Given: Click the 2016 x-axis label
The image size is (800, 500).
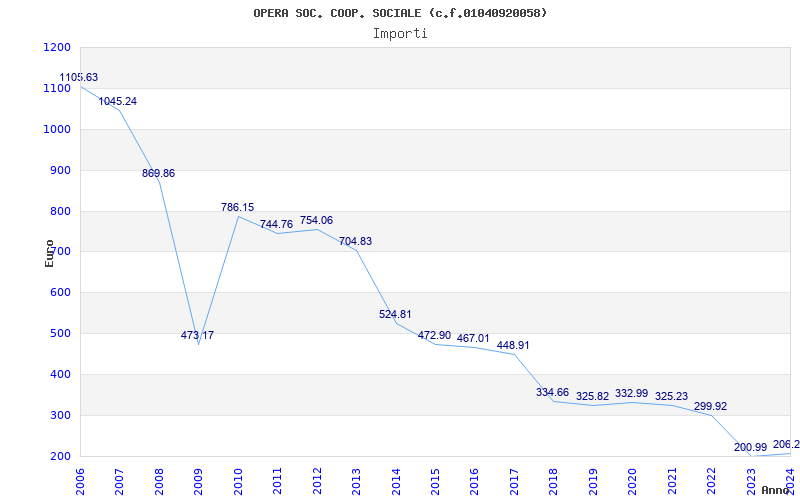Looking at the screenshot, I should click(474, 480).
